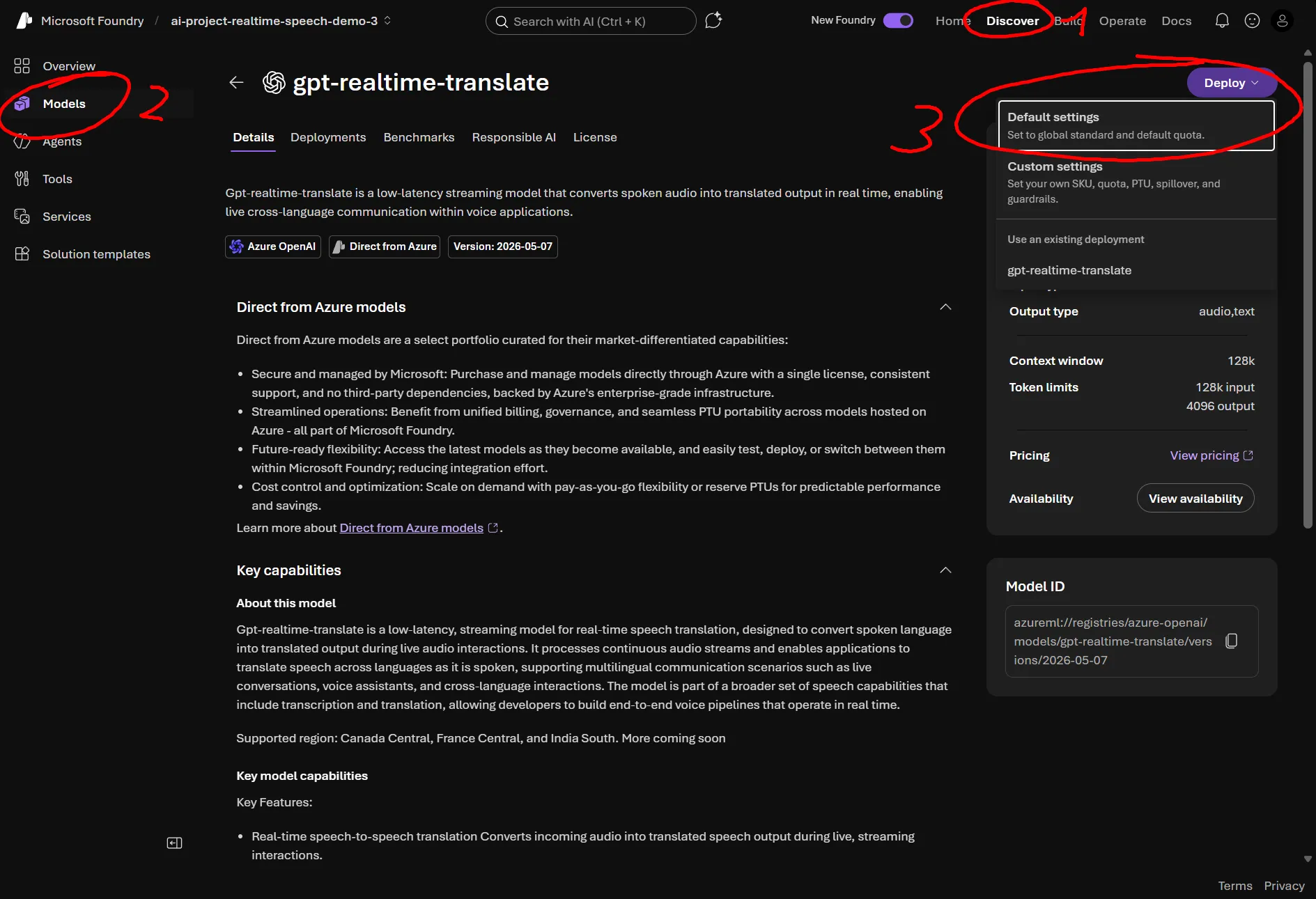Click the Azure OpenAI tag
The width and height of the screenshot is (1316, 899).
pyautogui.click(x=273, y=247)
